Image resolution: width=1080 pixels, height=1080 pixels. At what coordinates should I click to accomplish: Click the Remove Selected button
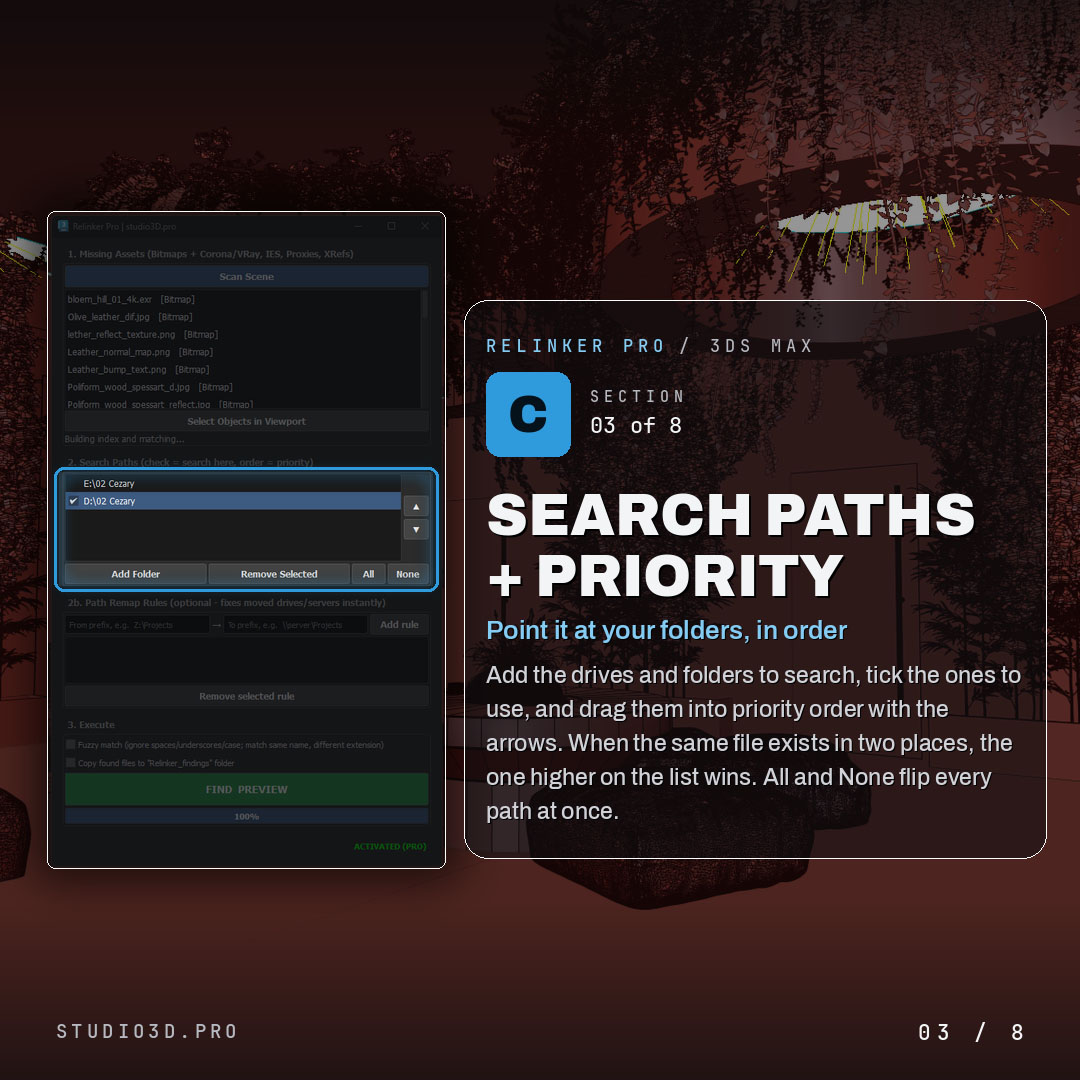coord(279,574)
